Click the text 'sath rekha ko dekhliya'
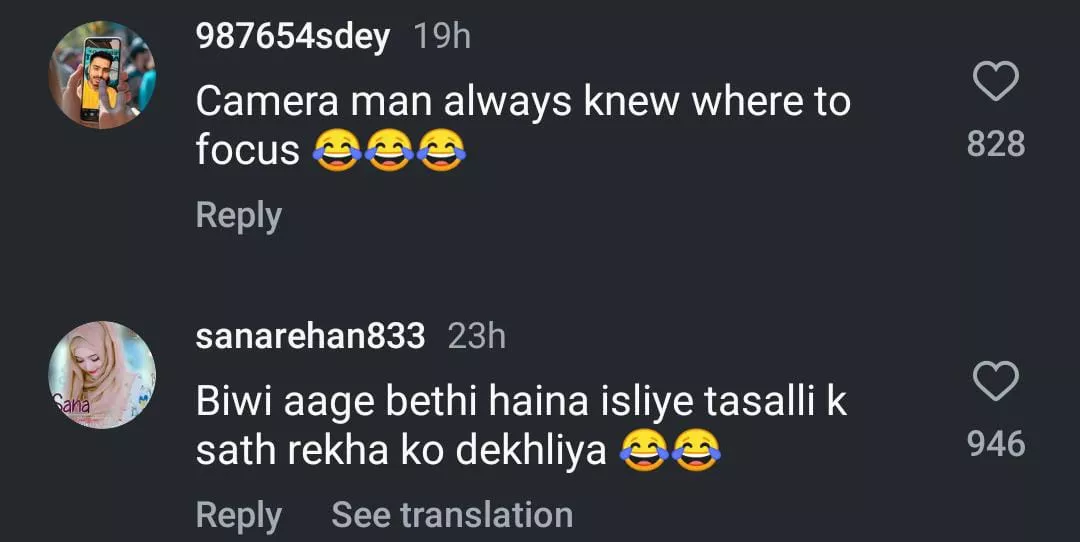The image size is (1080, 542). coord(401,452)
